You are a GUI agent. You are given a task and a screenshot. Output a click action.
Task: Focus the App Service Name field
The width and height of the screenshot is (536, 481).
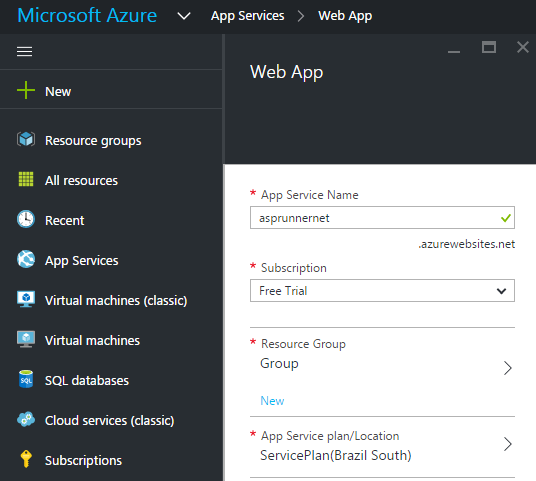(382, 217)
